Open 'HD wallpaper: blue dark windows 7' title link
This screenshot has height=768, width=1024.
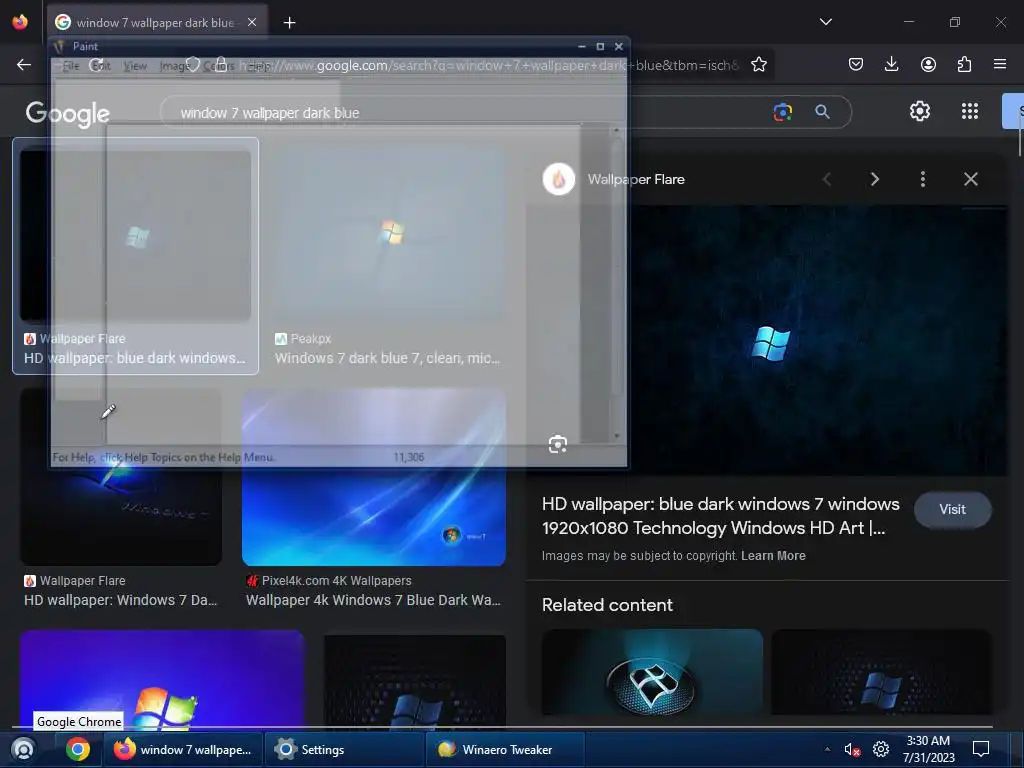(x=720, y=516)
